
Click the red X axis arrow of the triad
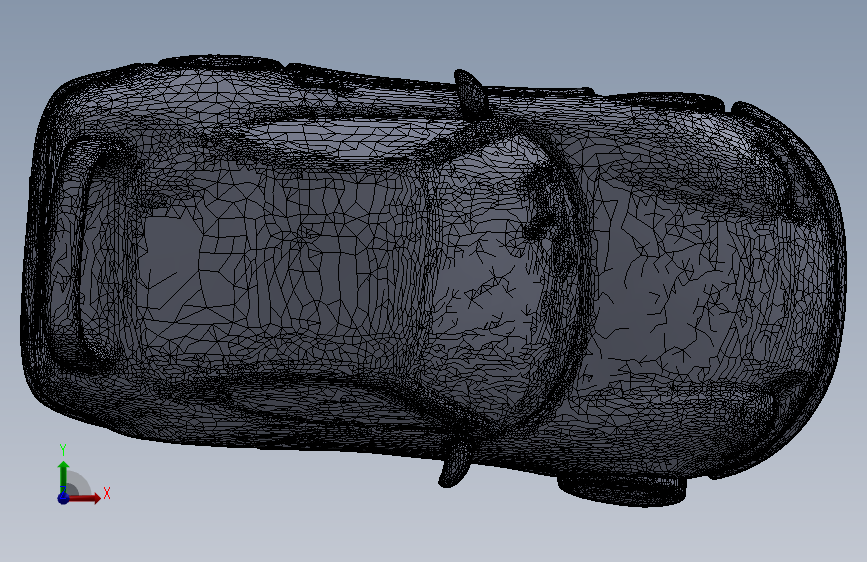coord(84,498)
